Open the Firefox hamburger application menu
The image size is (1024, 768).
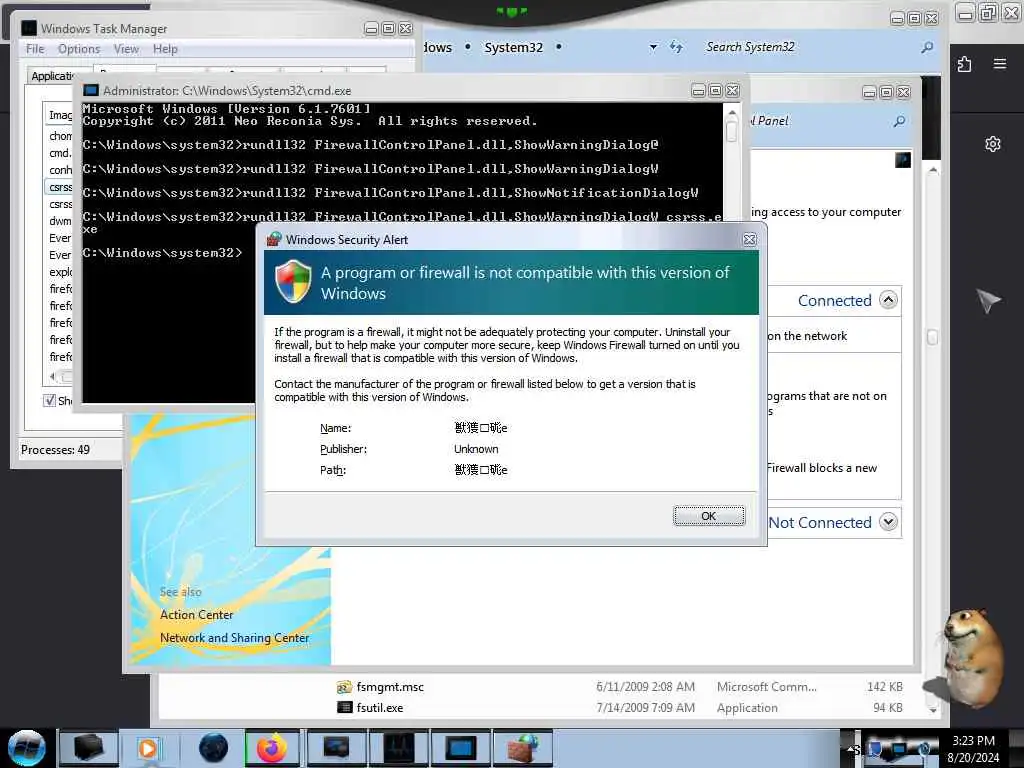click(x=999, y=63)
